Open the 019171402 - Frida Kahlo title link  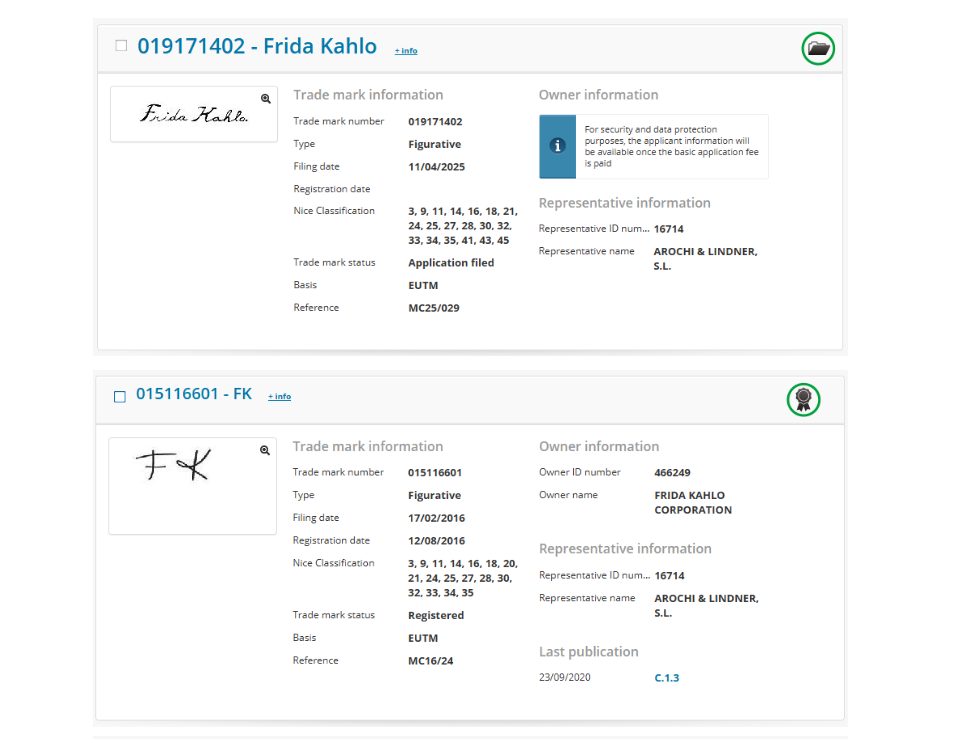click(x=257, y=46)
